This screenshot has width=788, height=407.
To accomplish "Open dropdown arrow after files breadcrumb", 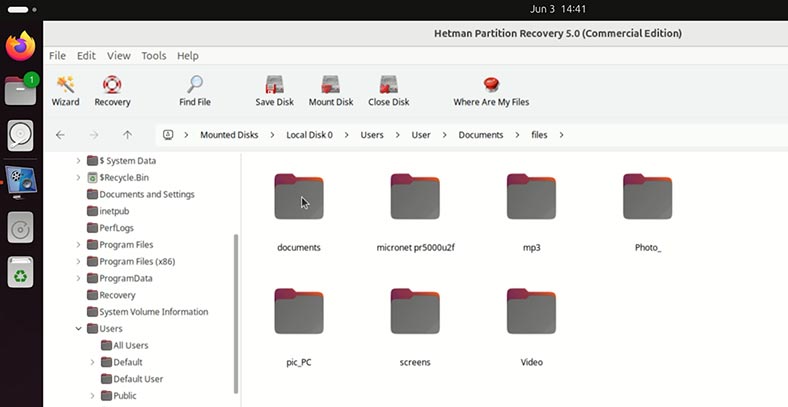I will tap(561, 135).
